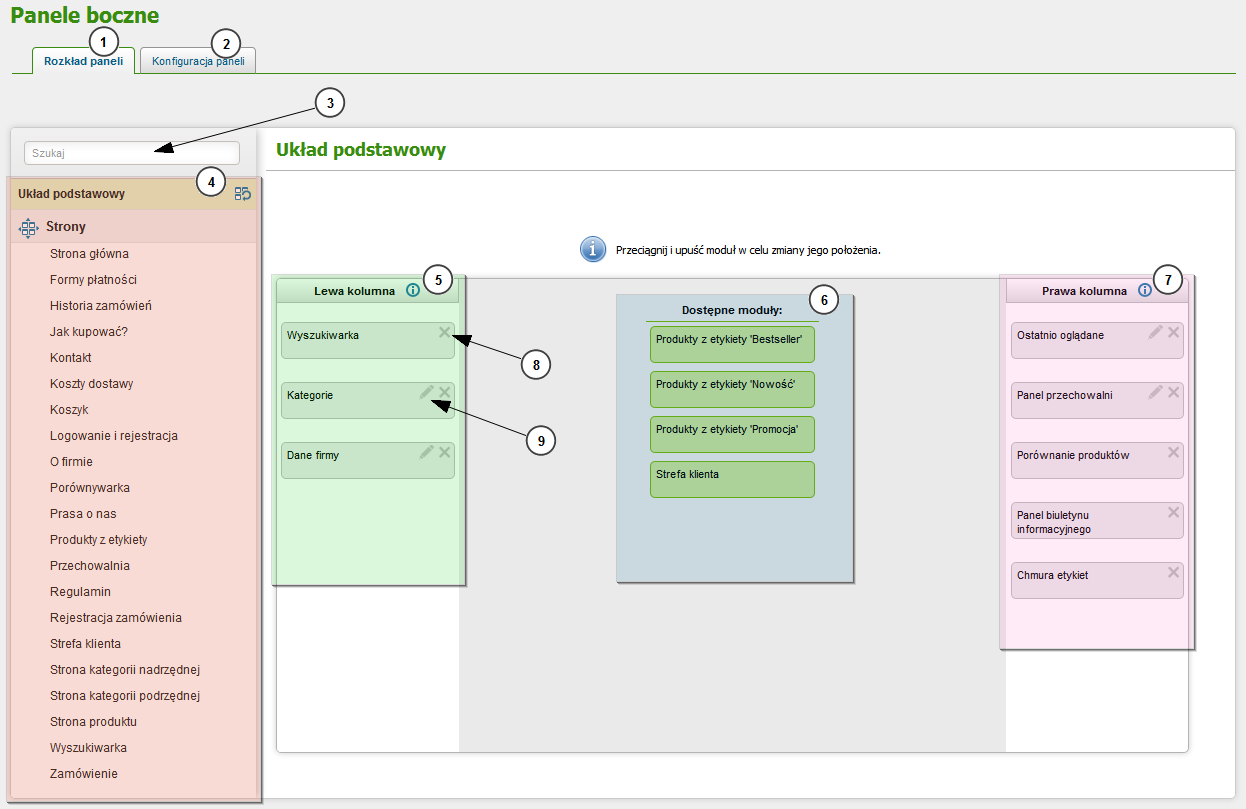
Task: Edit the Panel przechowalni module
Action: point(1156,392)
